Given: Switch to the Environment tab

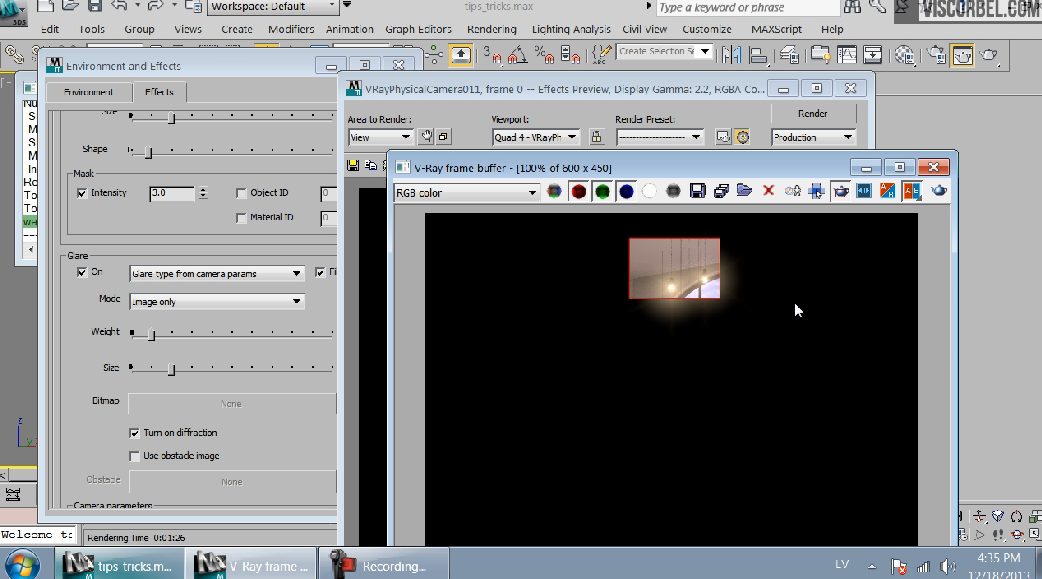Looking at the screenshot, I should pyautogui.click(x=88, y=92).
